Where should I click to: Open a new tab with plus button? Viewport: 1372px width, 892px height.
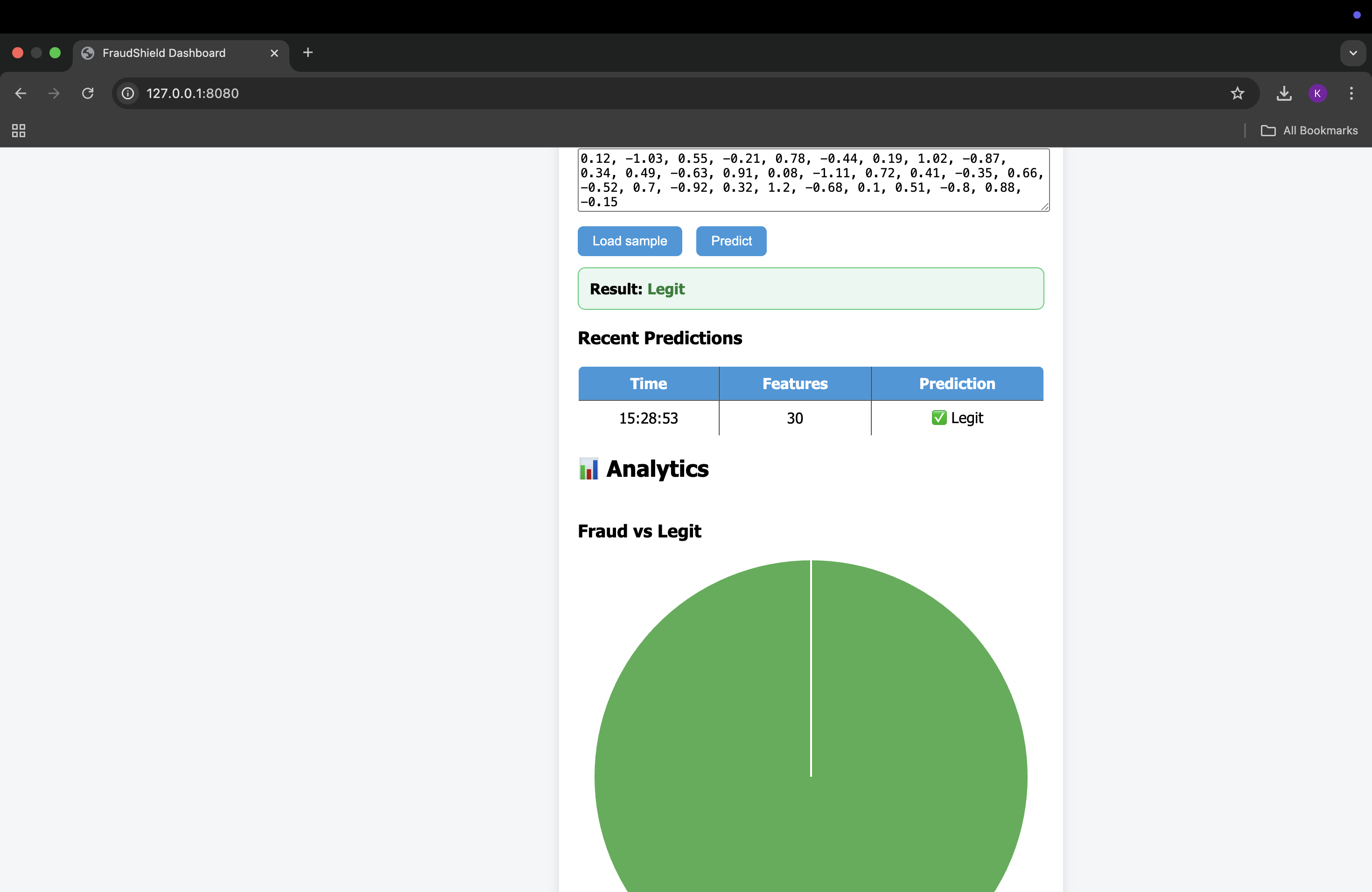[x=308, y=52]
